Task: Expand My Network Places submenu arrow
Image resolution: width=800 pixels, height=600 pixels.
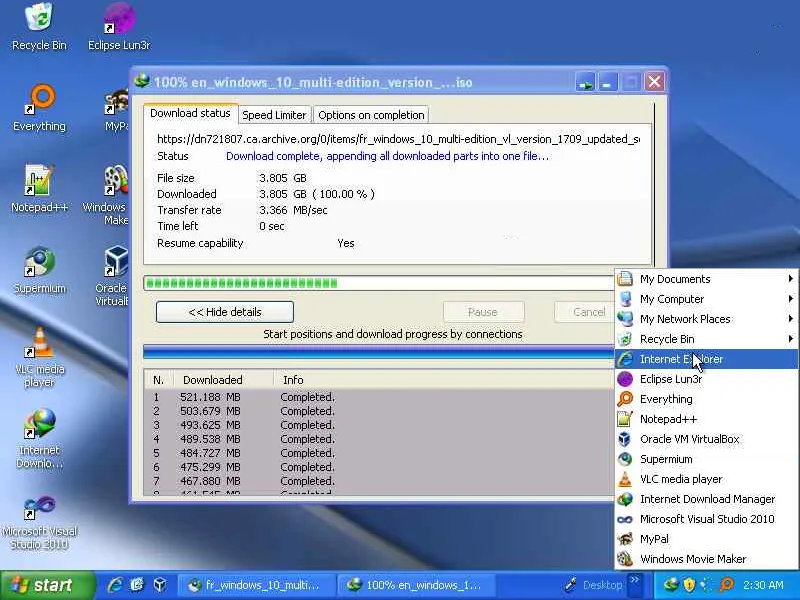Action: (x=790, y=318)
